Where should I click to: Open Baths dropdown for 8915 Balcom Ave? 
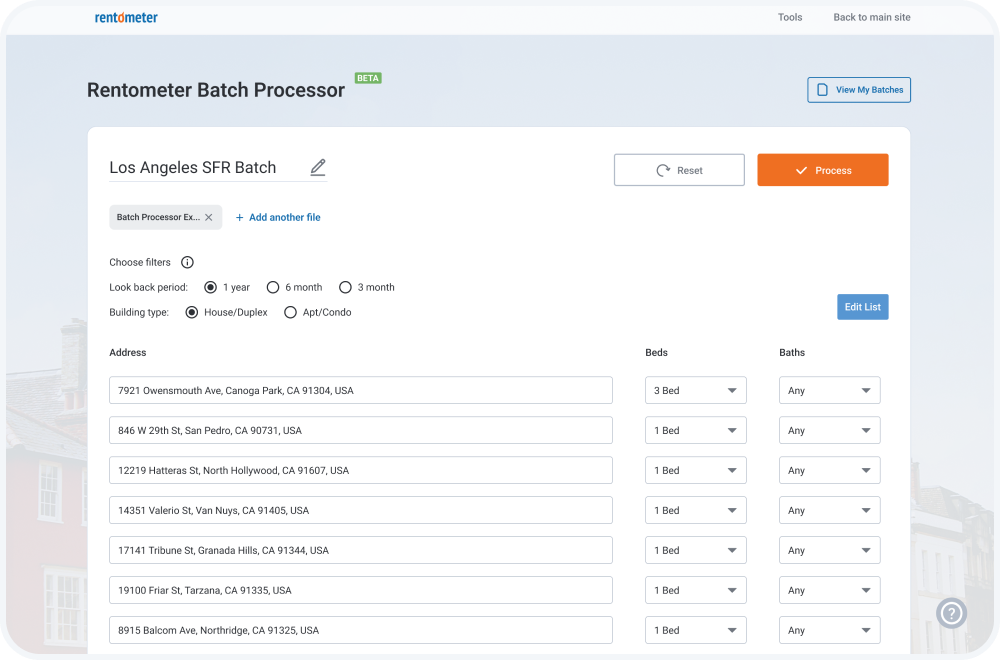pyautogui.click(x=830, y=630)
